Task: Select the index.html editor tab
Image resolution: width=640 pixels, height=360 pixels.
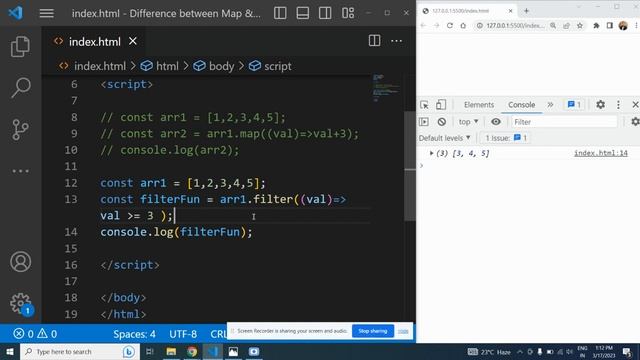Action: (94, 41)
